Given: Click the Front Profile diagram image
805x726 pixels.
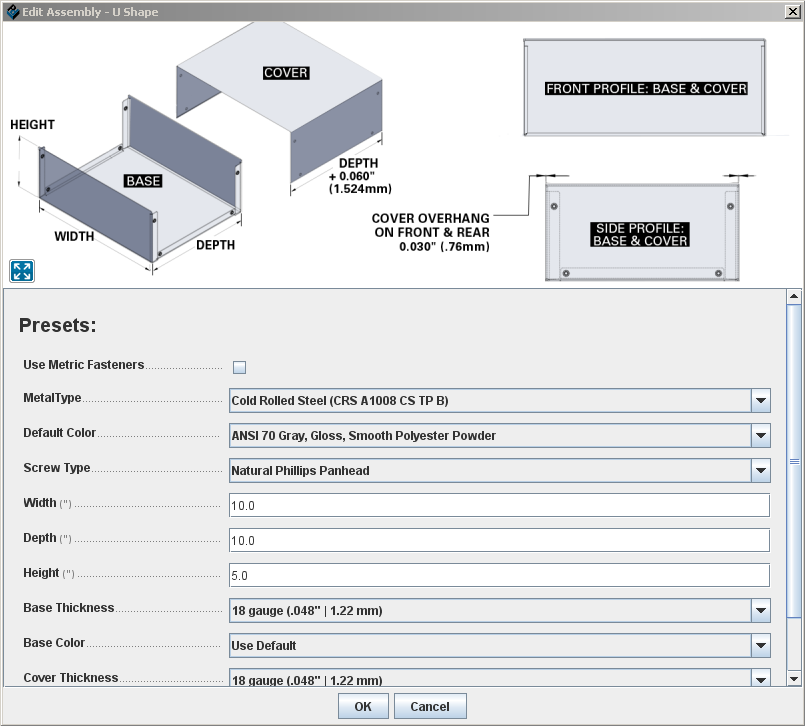Looking at the screenshot, I should [x=645, y=88].
